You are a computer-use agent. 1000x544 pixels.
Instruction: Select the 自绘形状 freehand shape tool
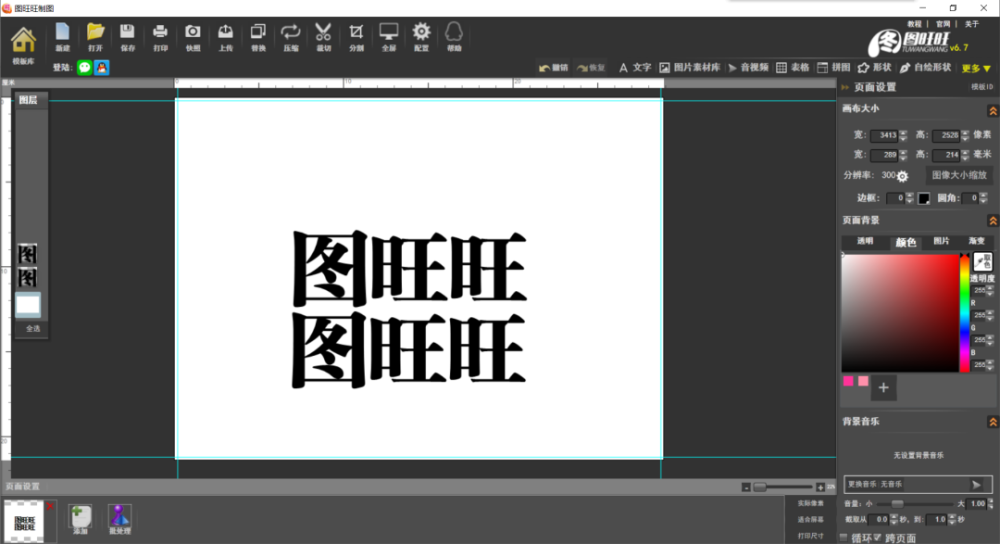[x=925, y=68]
